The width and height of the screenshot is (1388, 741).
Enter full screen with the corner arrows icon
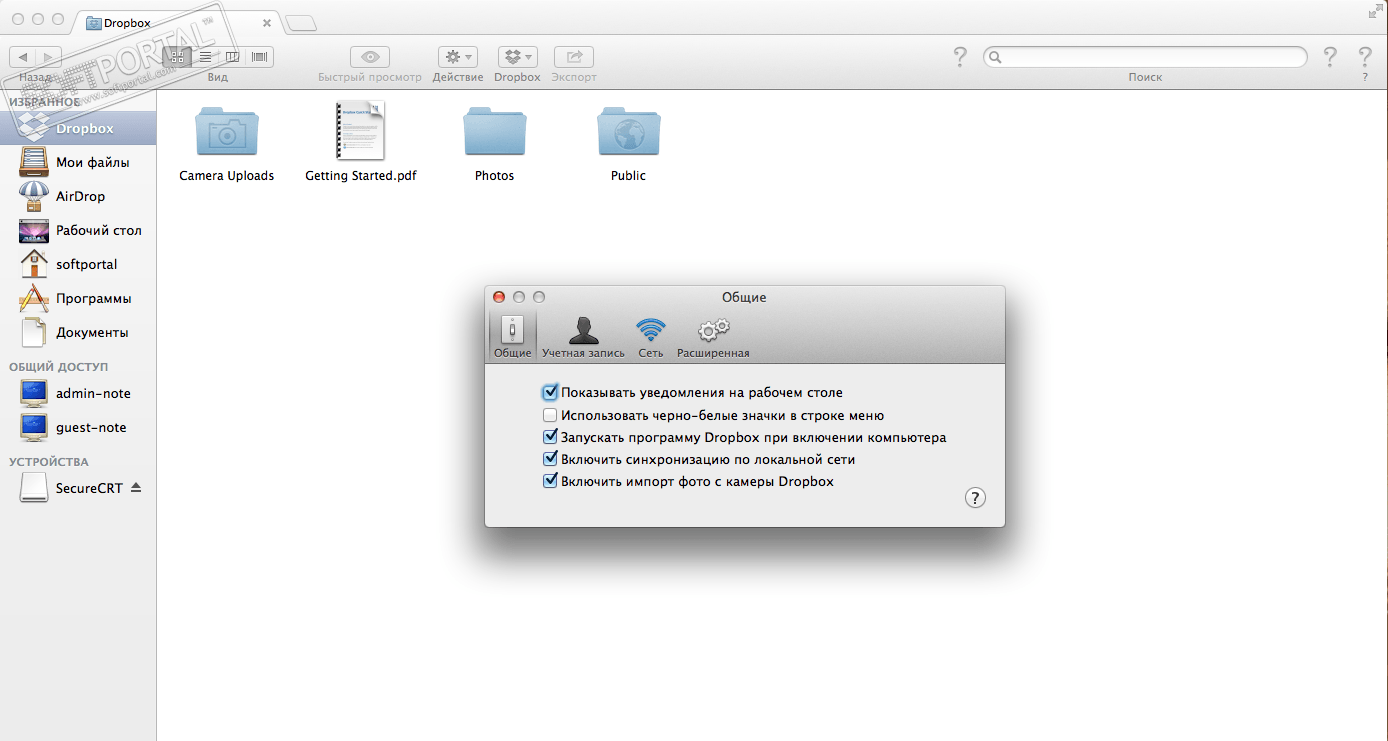coord(1375,11)
